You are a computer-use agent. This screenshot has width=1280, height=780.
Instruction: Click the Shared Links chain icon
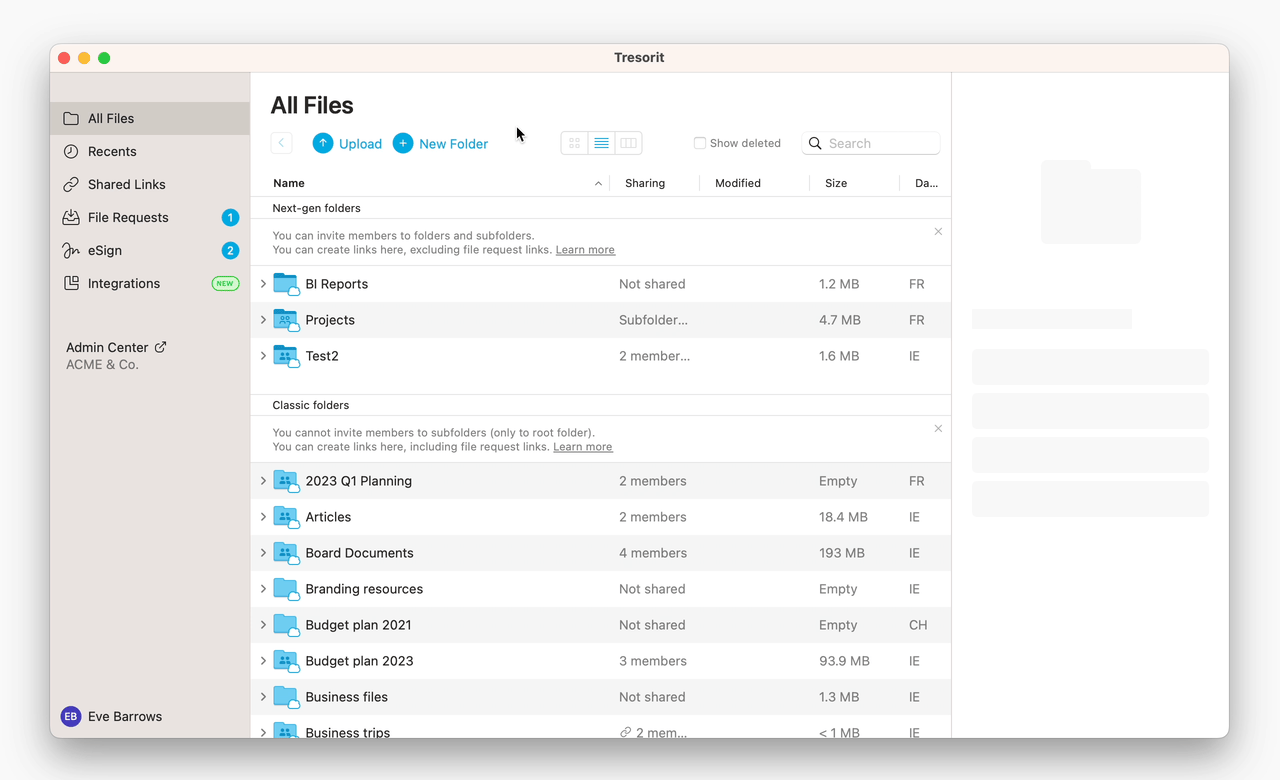click(x=71, y=184)
